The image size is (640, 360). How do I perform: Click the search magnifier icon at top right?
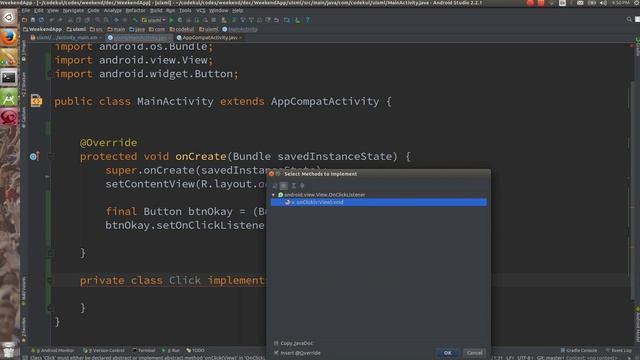[629, 19]
